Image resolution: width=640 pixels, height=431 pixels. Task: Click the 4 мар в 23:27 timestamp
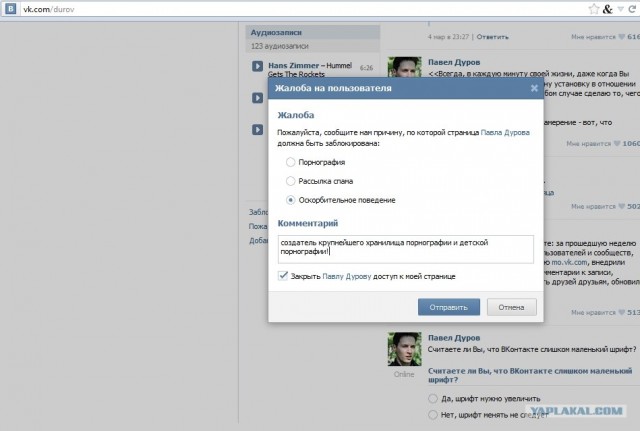pos(448,37)
